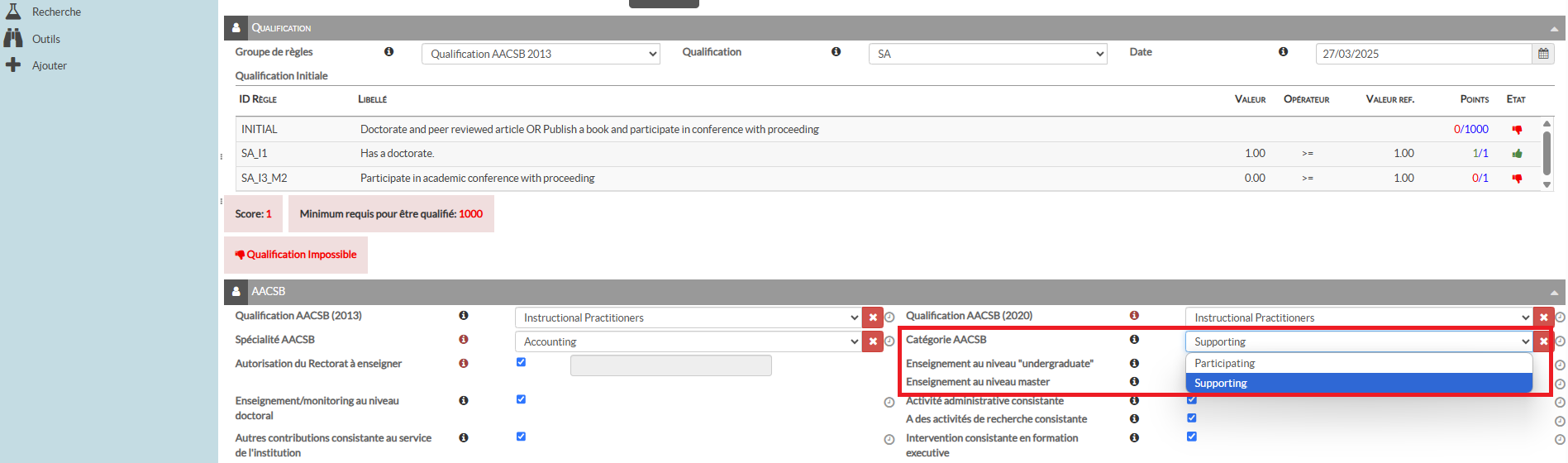Viewport: 1568px width, 463px height.
Task: Clear the Qualification AACSB (2013) selection
Action: click(872, 317)
